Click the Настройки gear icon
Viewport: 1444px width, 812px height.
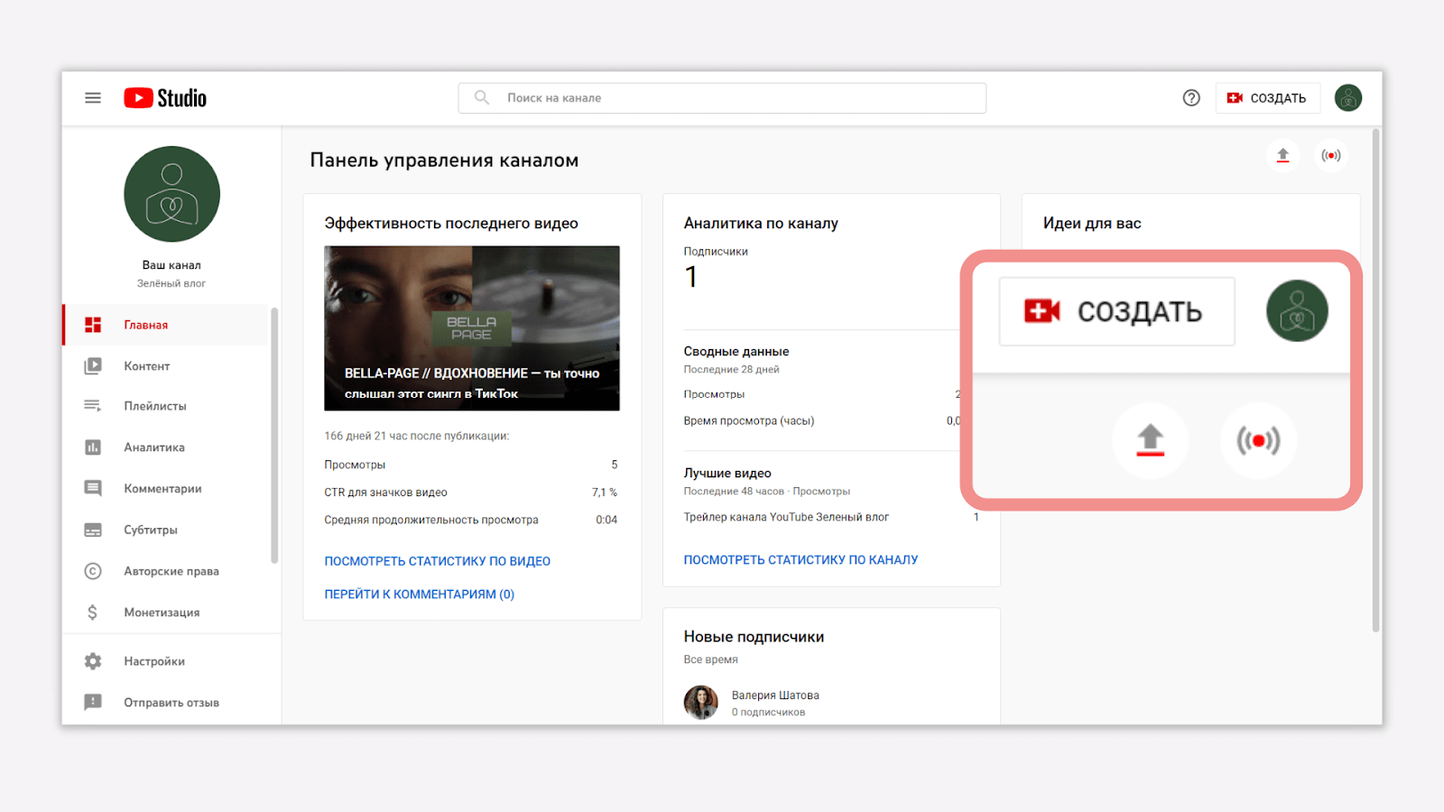coord(92,661)
